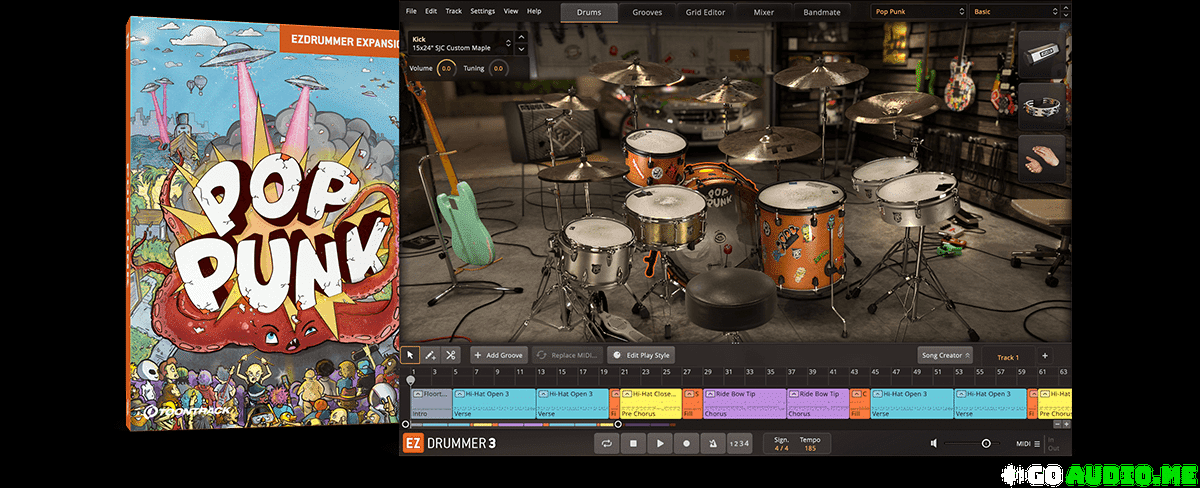Start recording with the record button

[x=686, y=443]
